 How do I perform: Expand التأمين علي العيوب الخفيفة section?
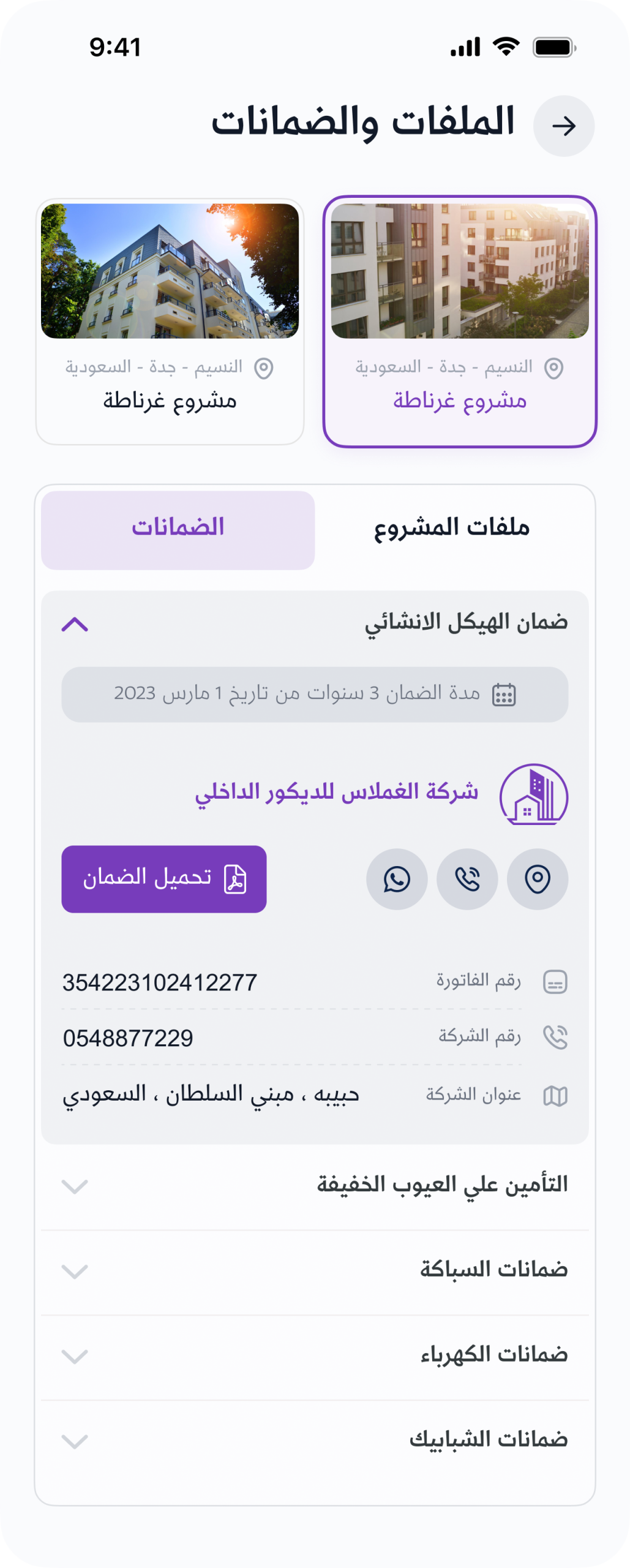(x=75, y=1186)
